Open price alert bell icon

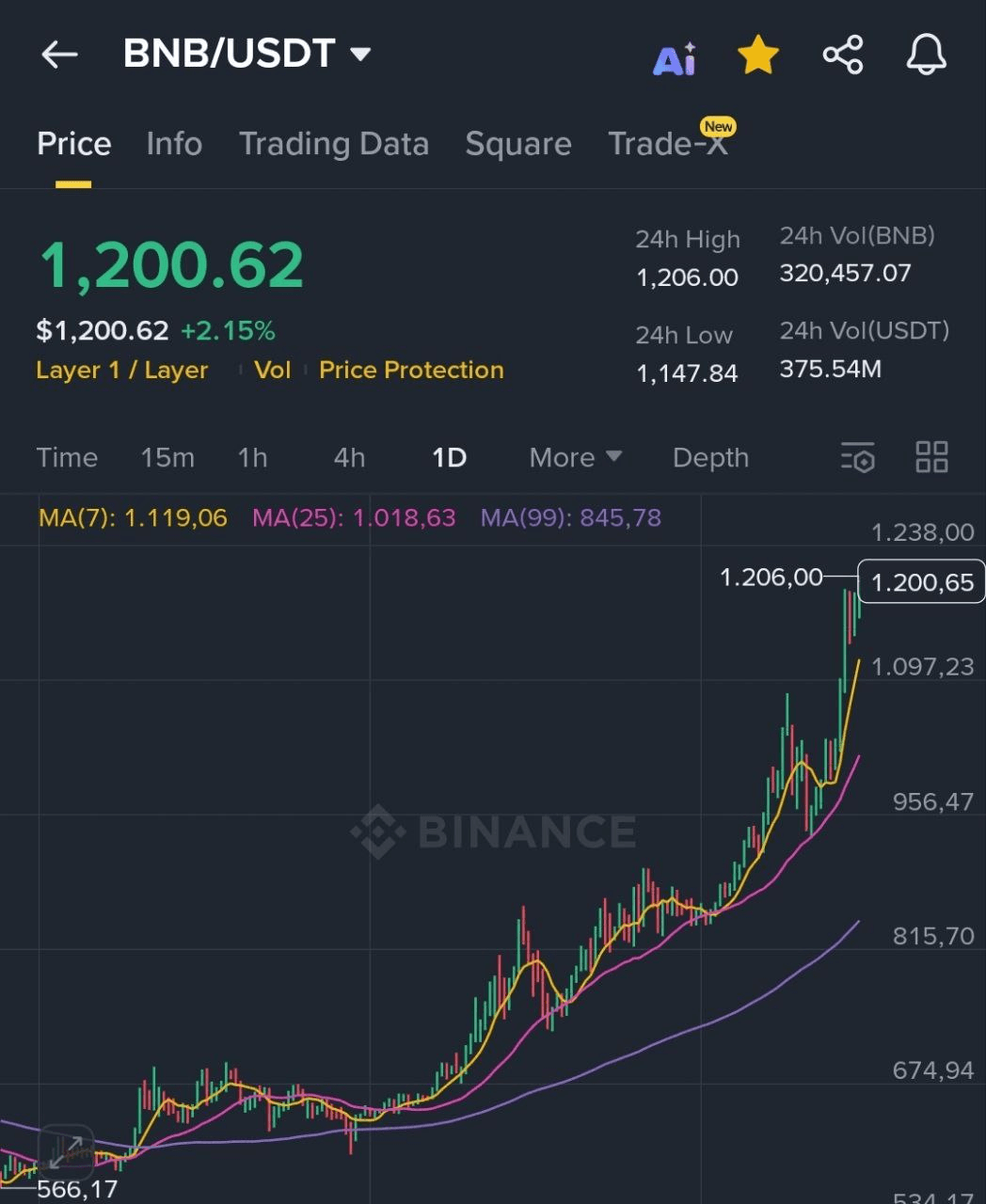[x=926, y=55]
